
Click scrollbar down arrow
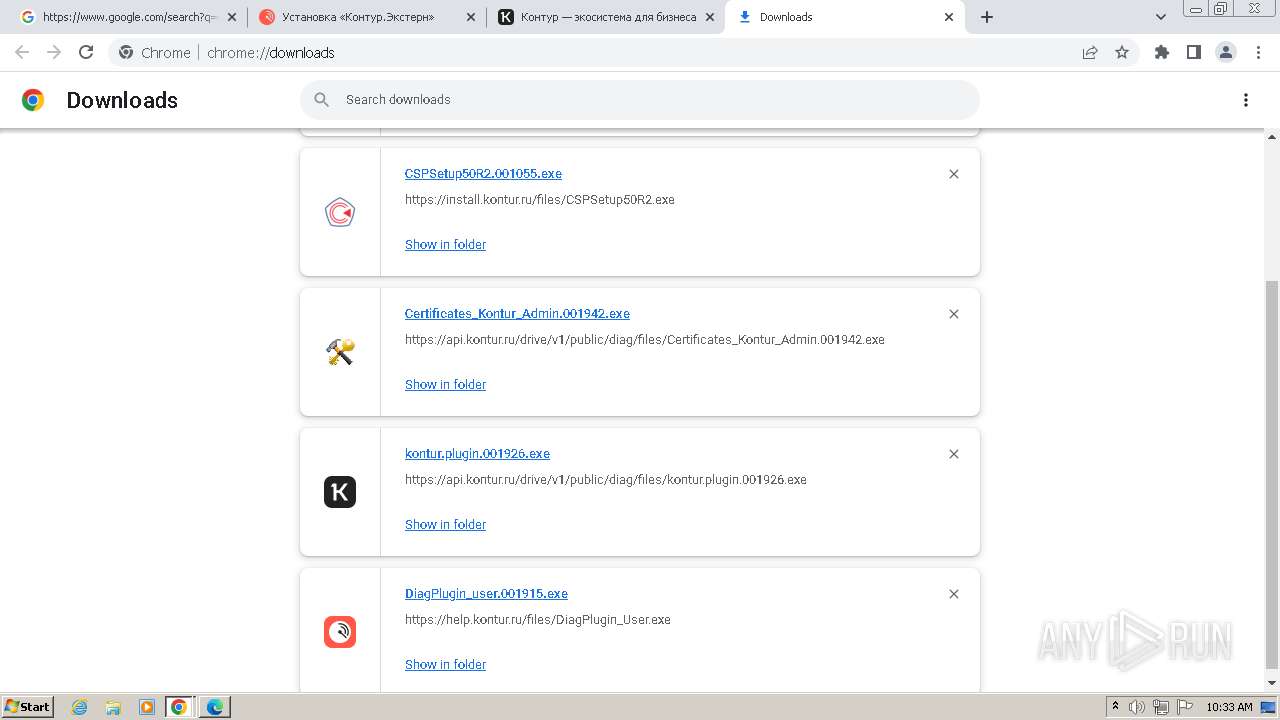1272,684
